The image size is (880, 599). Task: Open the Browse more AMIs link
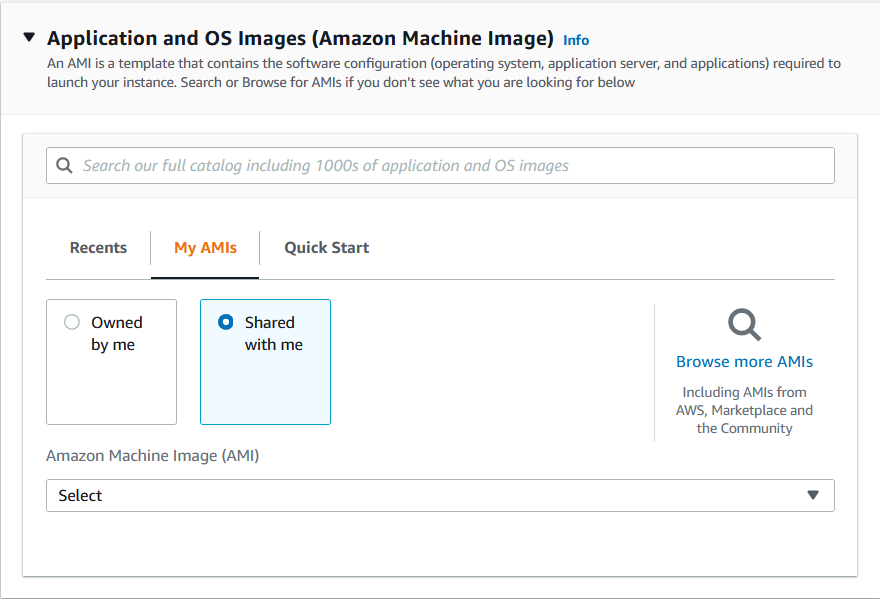[744, 362]
